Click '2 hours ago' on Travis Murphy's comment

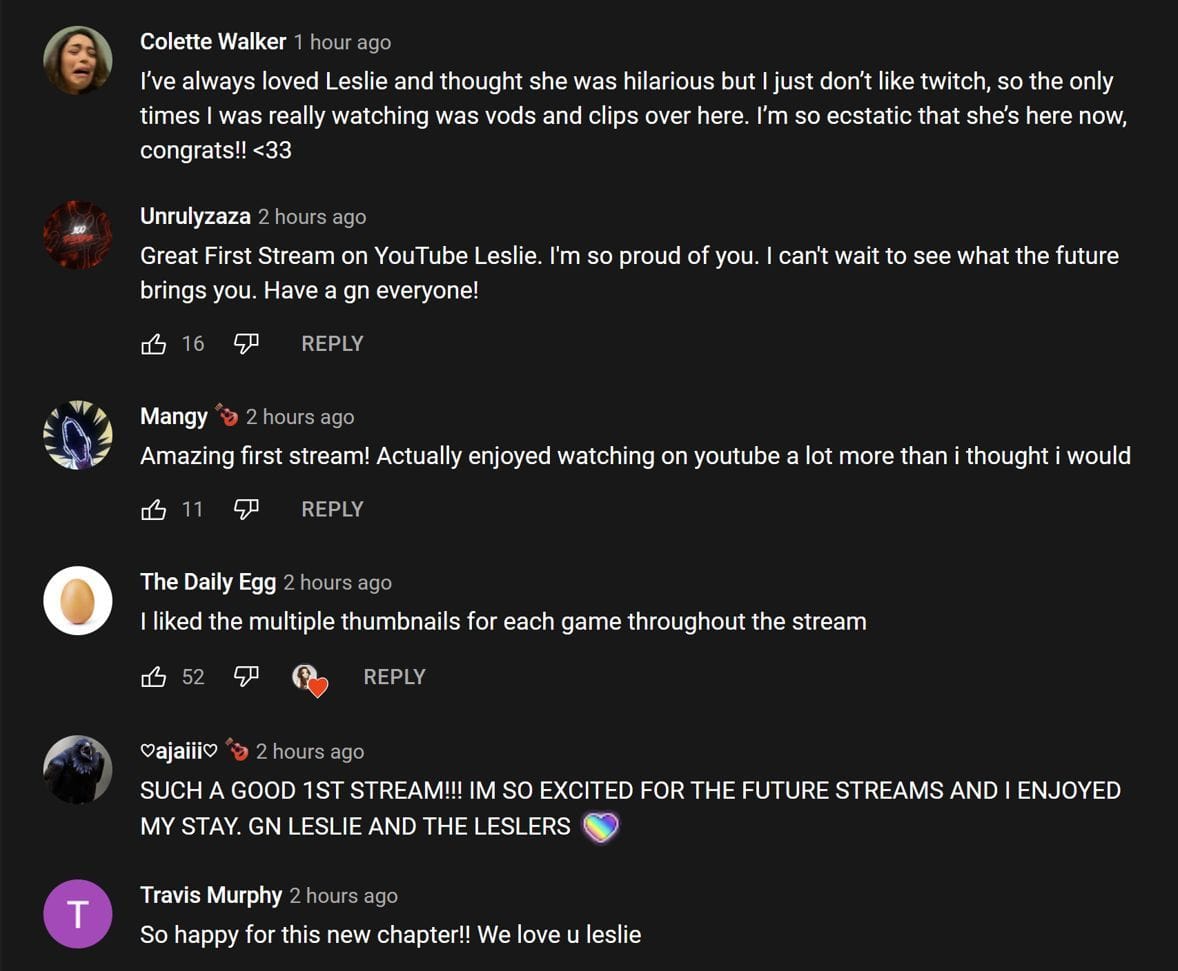coord(343,895)
